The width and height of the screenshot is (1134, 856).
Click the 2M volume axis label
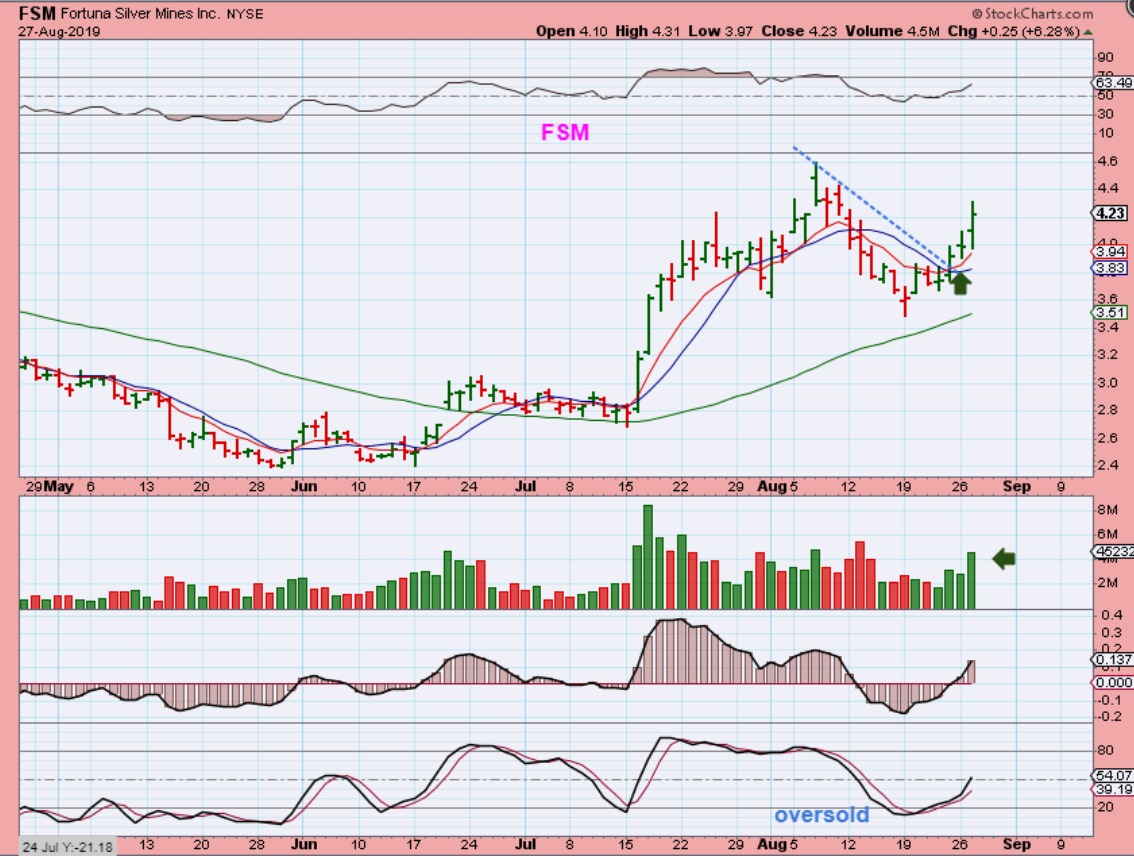[x=1107, y=583]
